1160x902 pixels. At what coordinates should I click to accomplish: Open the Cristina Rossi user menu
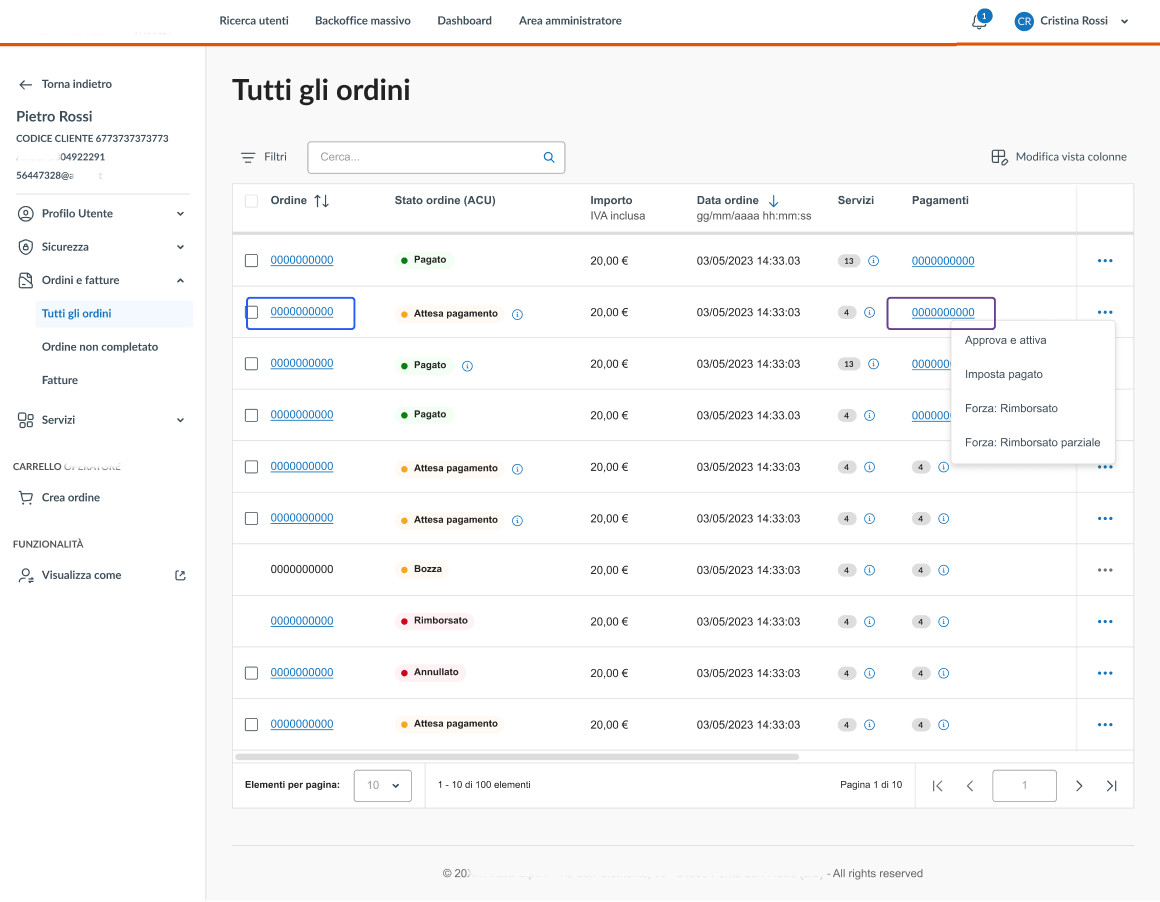tap(1072, 21)
